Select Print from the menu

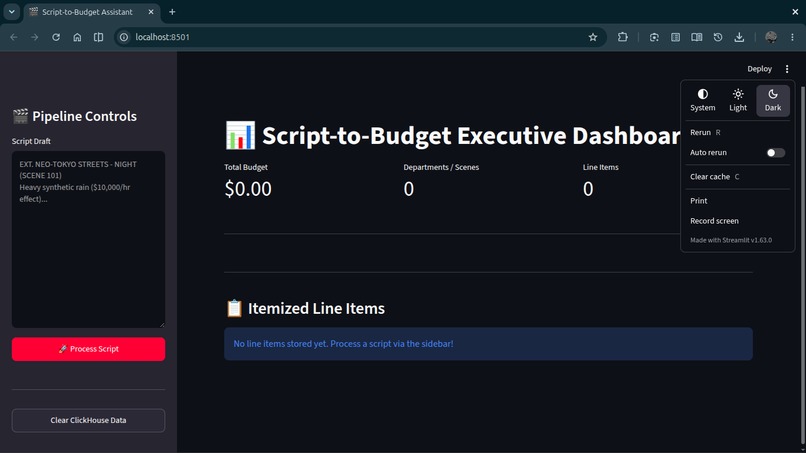[738, 201]
